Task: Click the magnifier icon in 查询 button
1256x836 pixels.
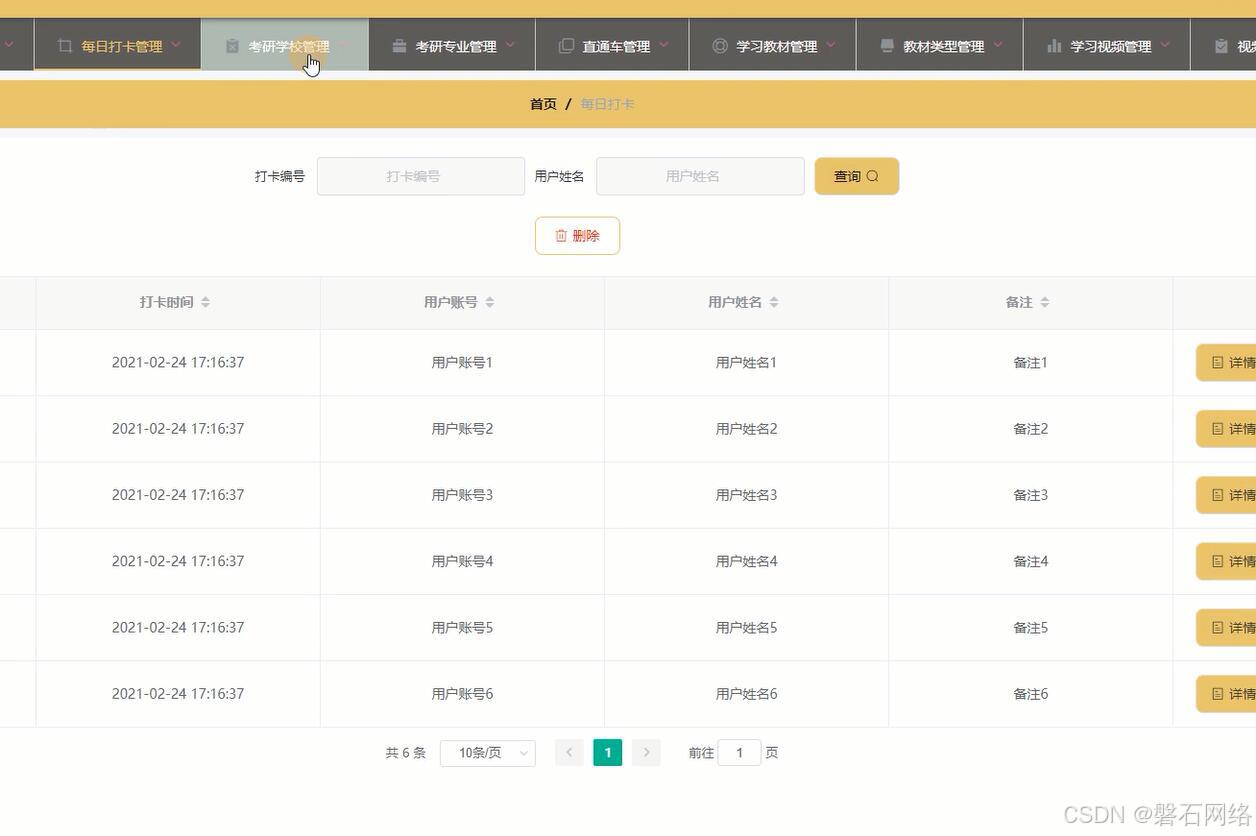Action: (x=872, y=176)
